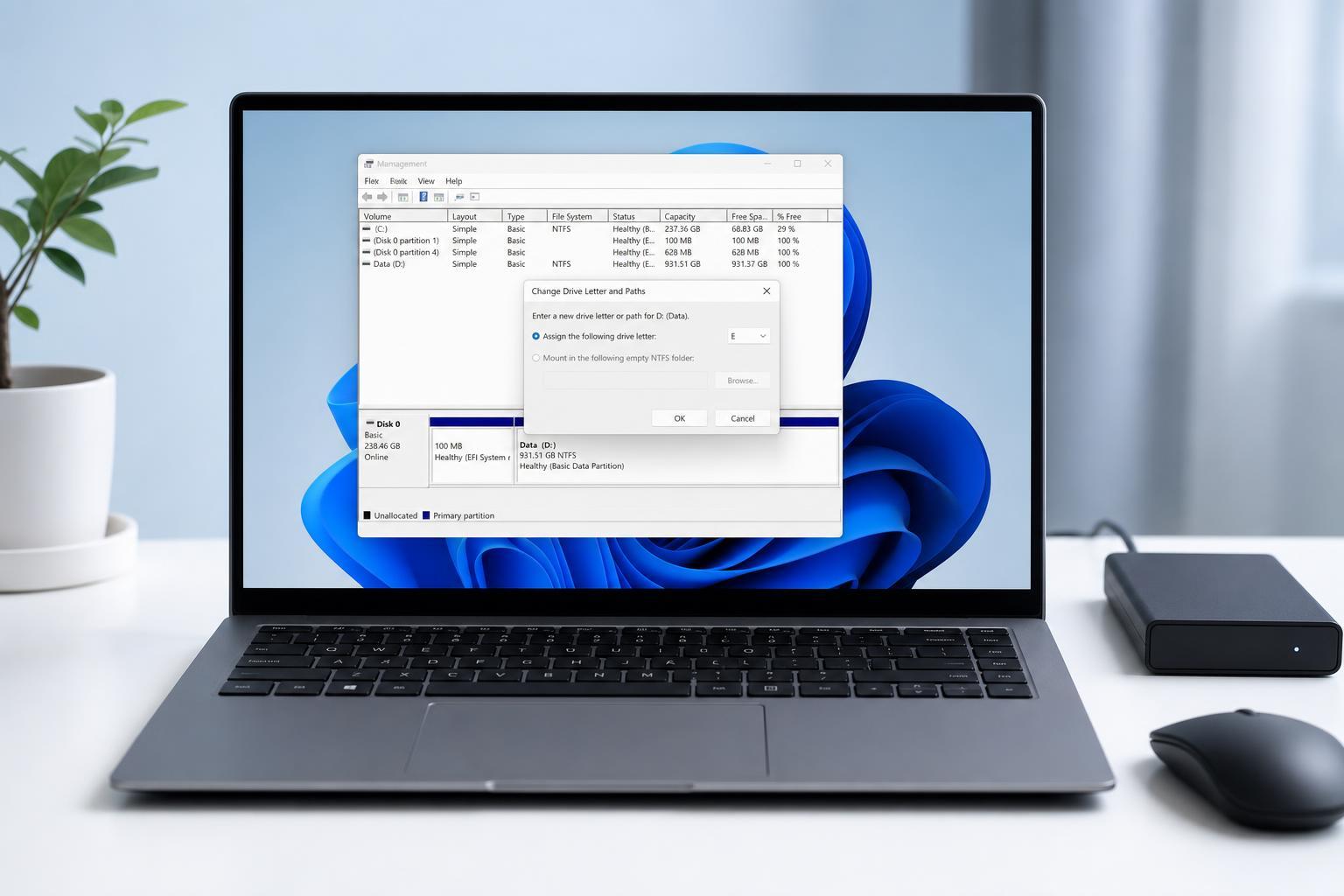Click the drive icon beside the (C:) volume
This screenshot has width=1344, height=896.
click(367, 229)
